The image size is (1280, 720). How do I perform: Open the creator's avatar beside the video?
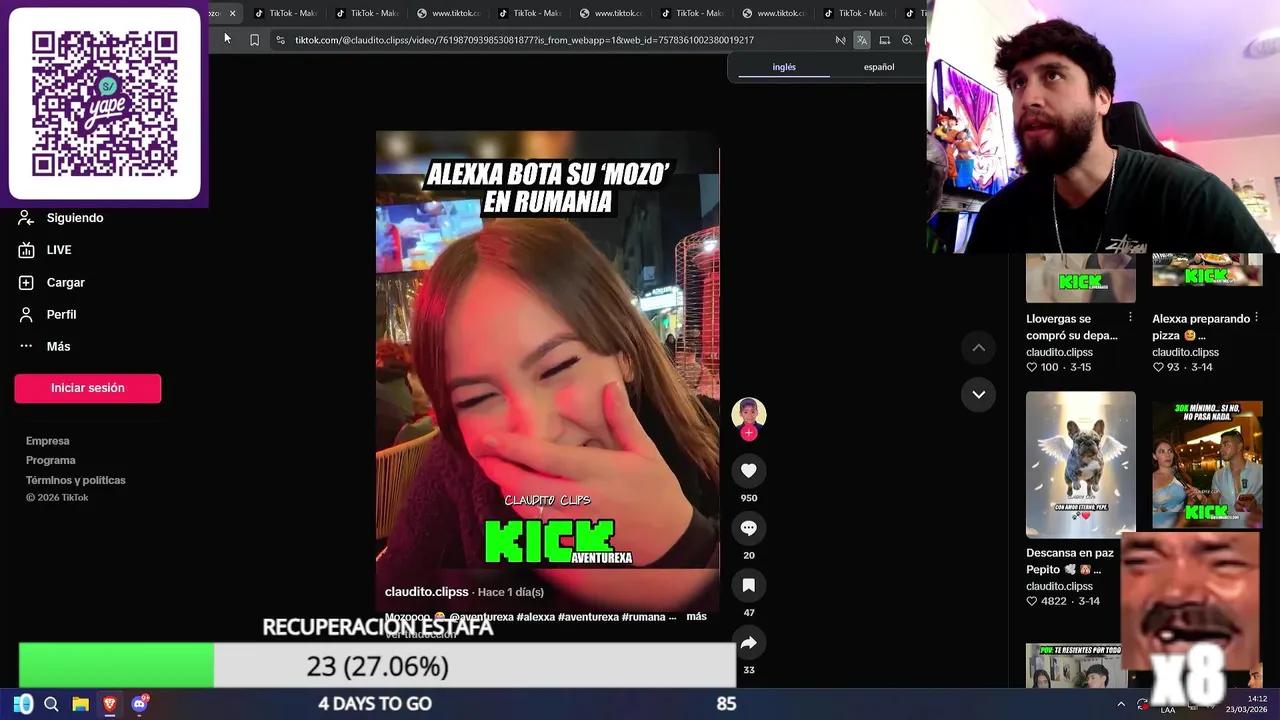click(749, 414)
